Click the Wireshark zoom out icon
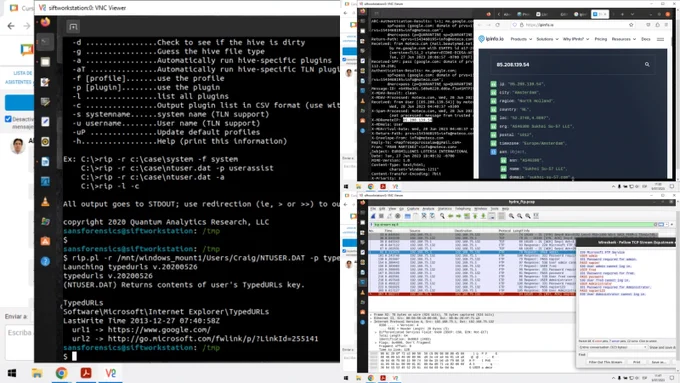680x383 pixels. [520, 216]
